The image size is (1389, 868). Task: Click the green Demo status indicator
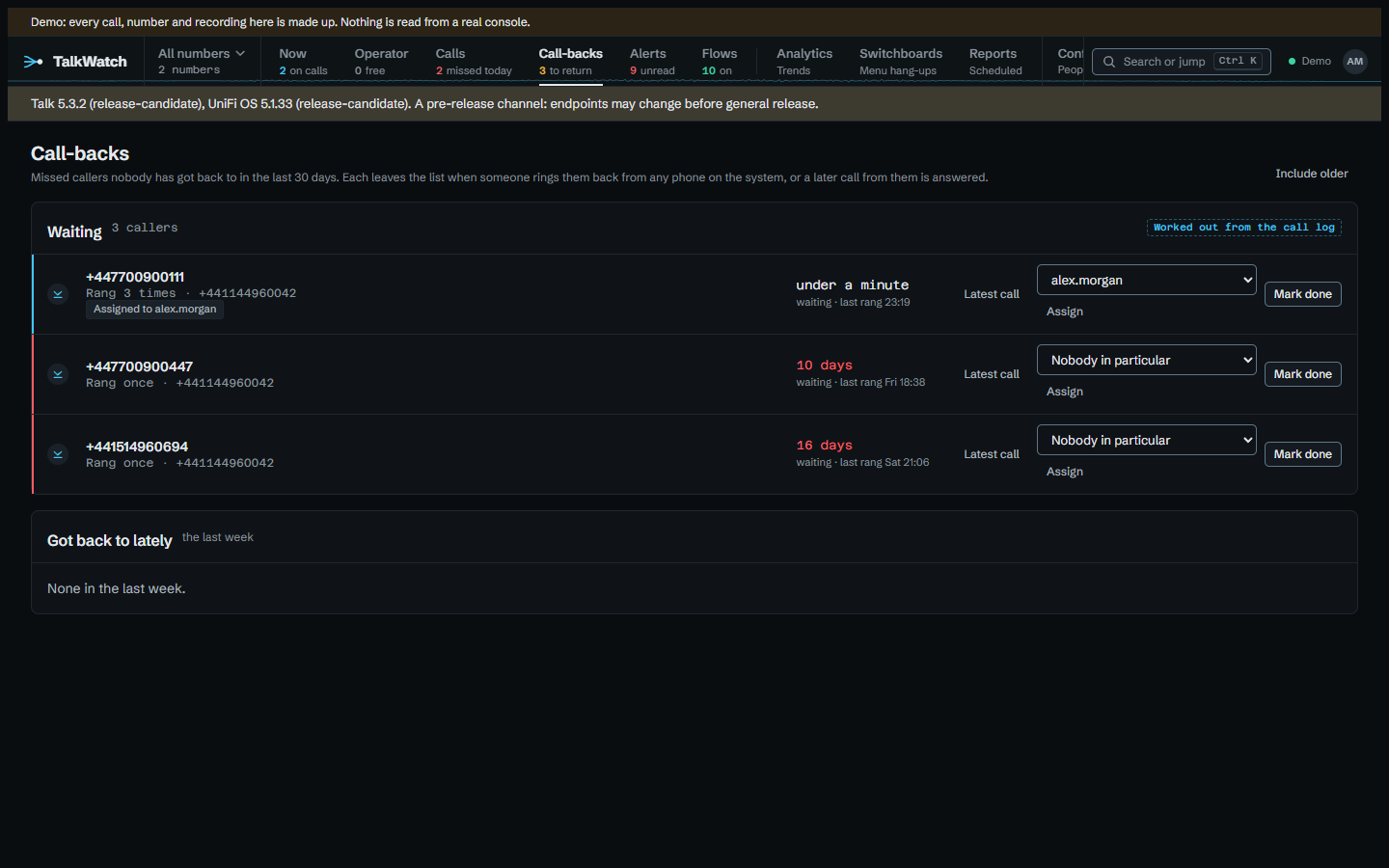1310,61
